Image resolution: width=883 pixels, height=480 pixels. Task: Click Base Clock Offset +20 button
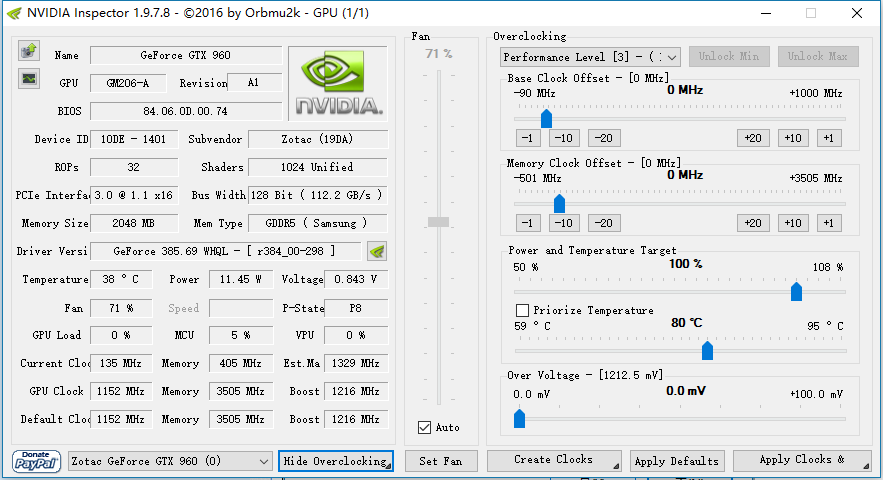tap(753, 138)
